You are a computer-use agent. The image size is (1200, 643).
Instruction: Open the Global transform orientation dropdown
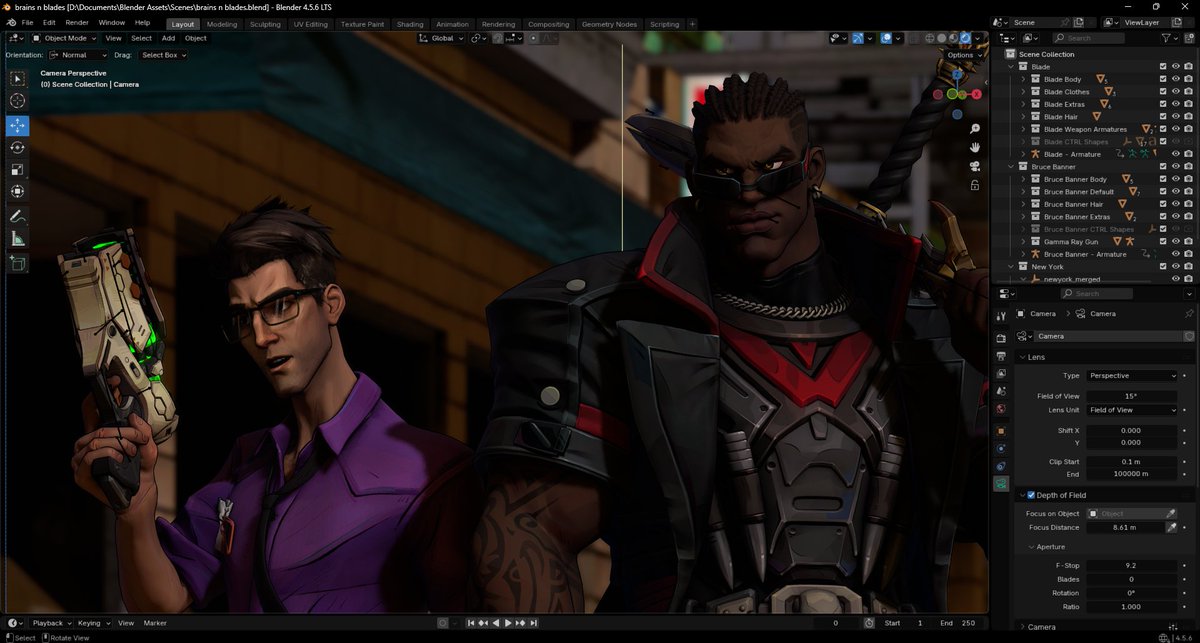point(441,38)
